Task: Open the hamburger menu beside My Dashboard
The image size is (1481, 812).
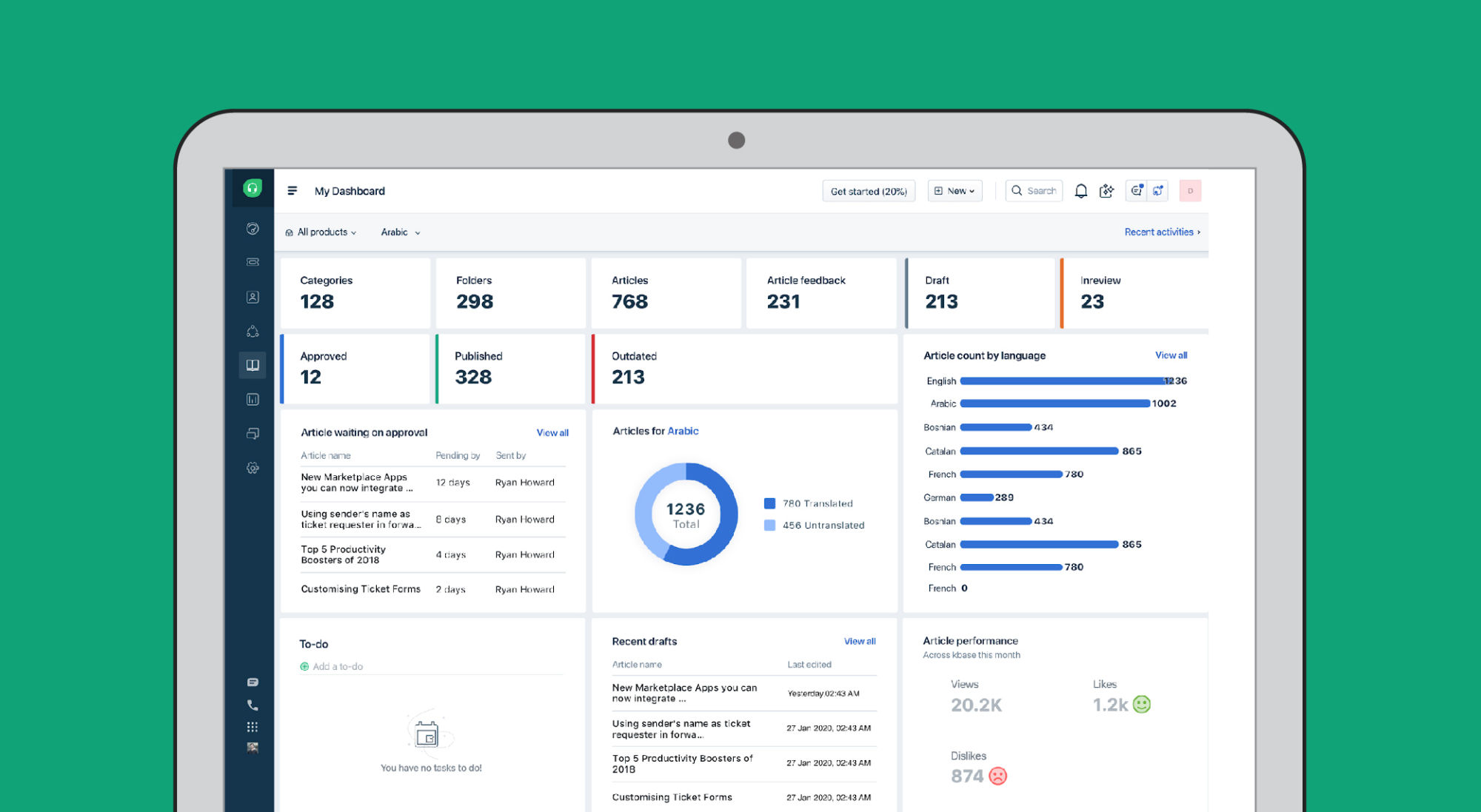Action: pos(292,191)
